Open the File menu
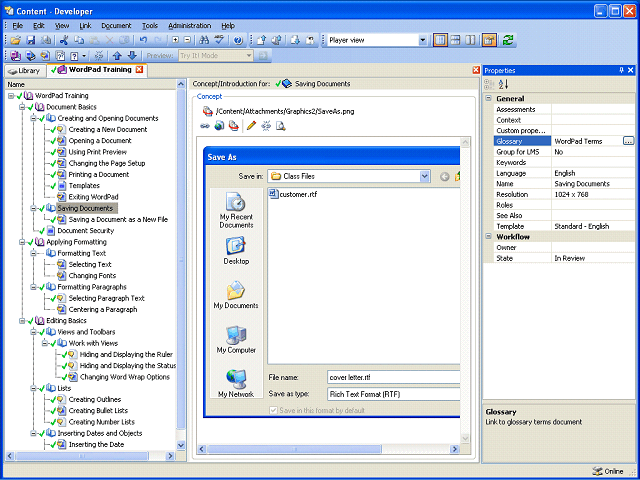Screen dimensions: 640x480 click(18, 25)
